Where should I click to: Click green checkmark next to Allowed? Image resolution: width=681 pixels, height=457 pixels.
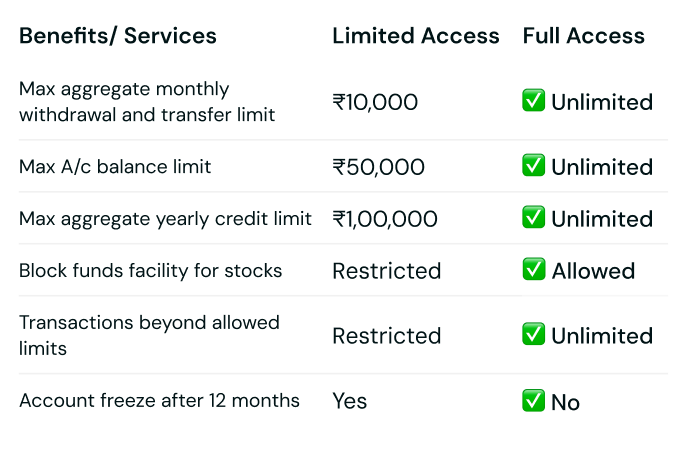tap(533, 270)
